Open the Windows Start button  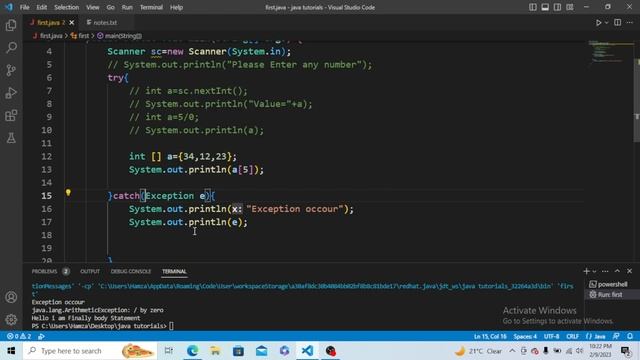coord(11,351)
